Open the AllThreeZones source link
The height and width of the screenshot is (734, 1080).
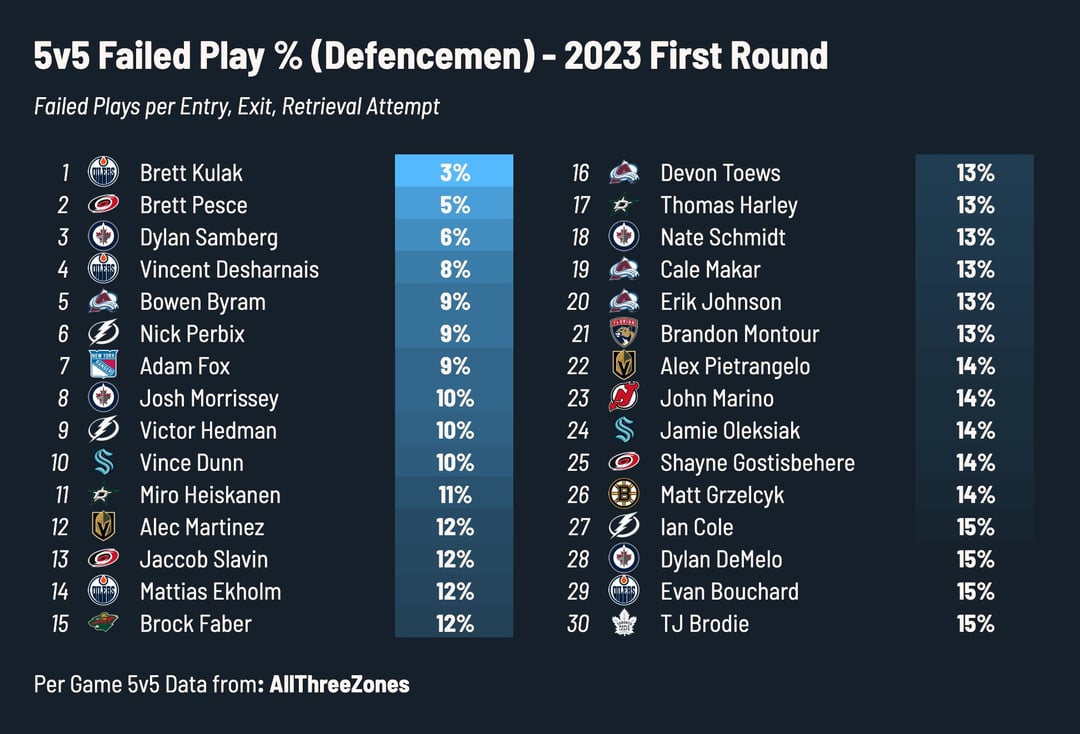[x=339, y=685]
